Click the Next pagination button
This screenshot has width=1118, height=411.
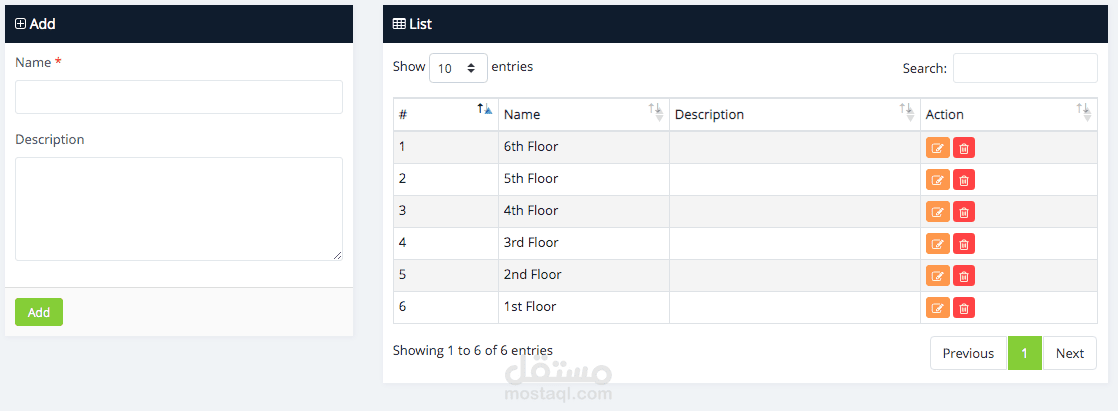tap(1069, 353)
